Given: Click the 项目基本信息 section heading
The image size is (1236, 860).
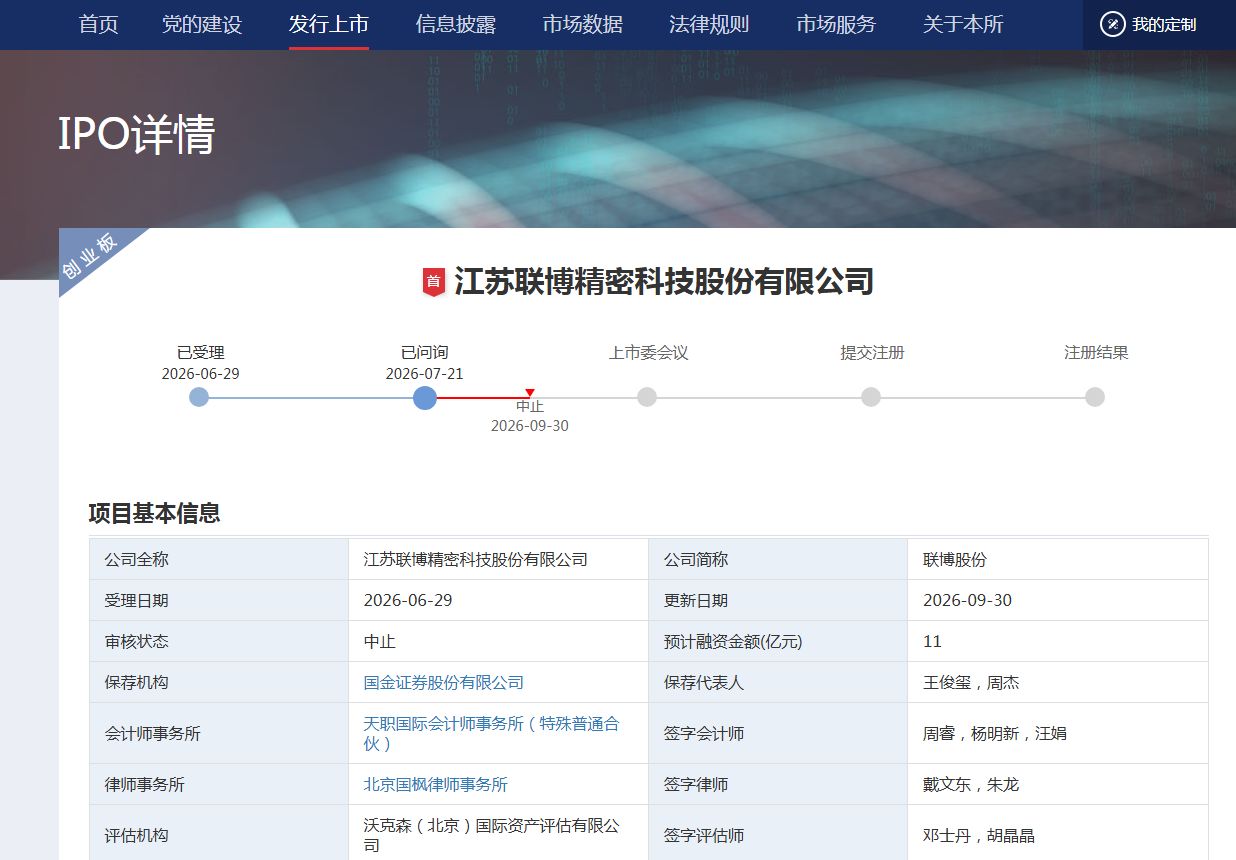Looking at the screenshot, I should click(x=154, y=514).
